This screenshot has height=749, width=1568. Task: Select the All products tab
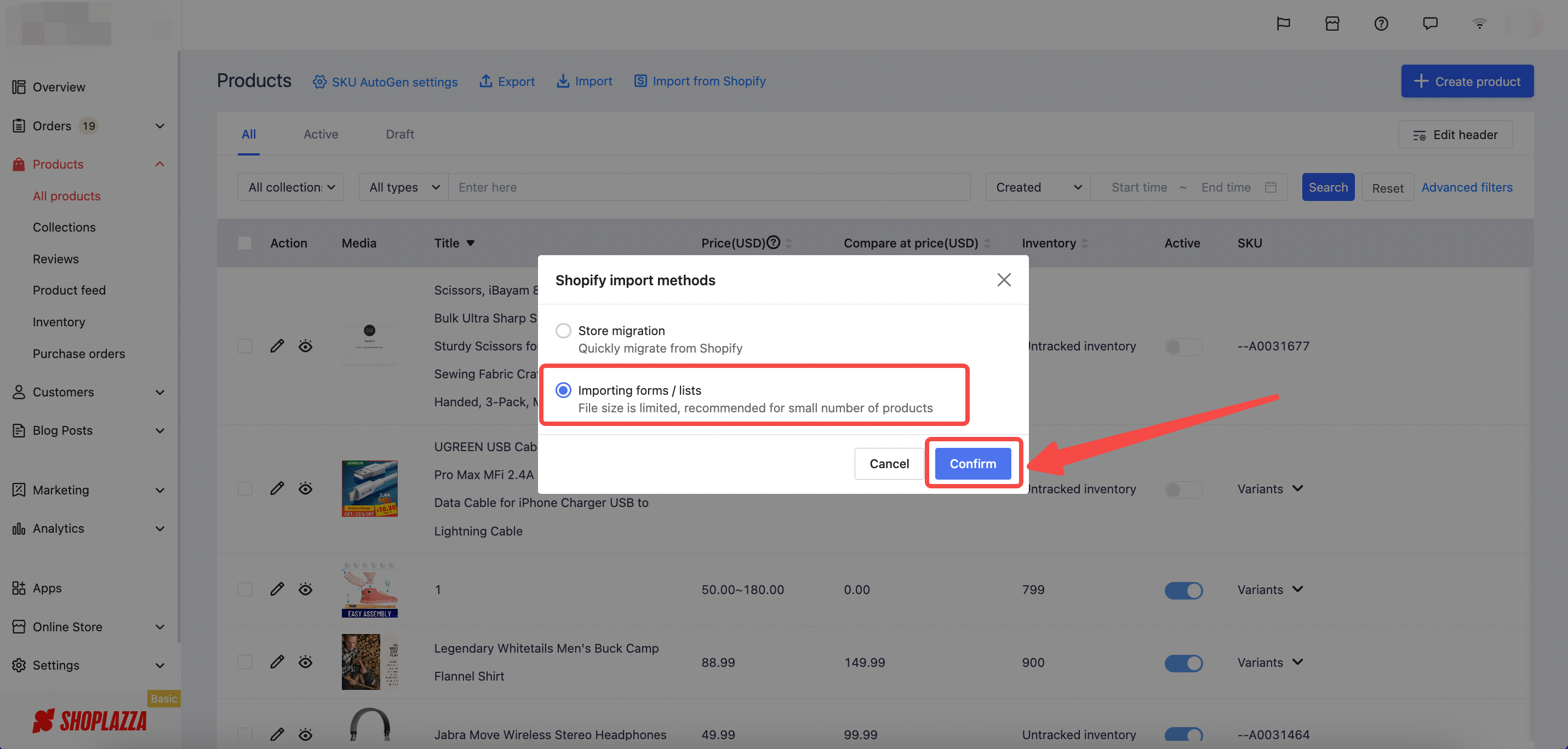coord(248,135)
